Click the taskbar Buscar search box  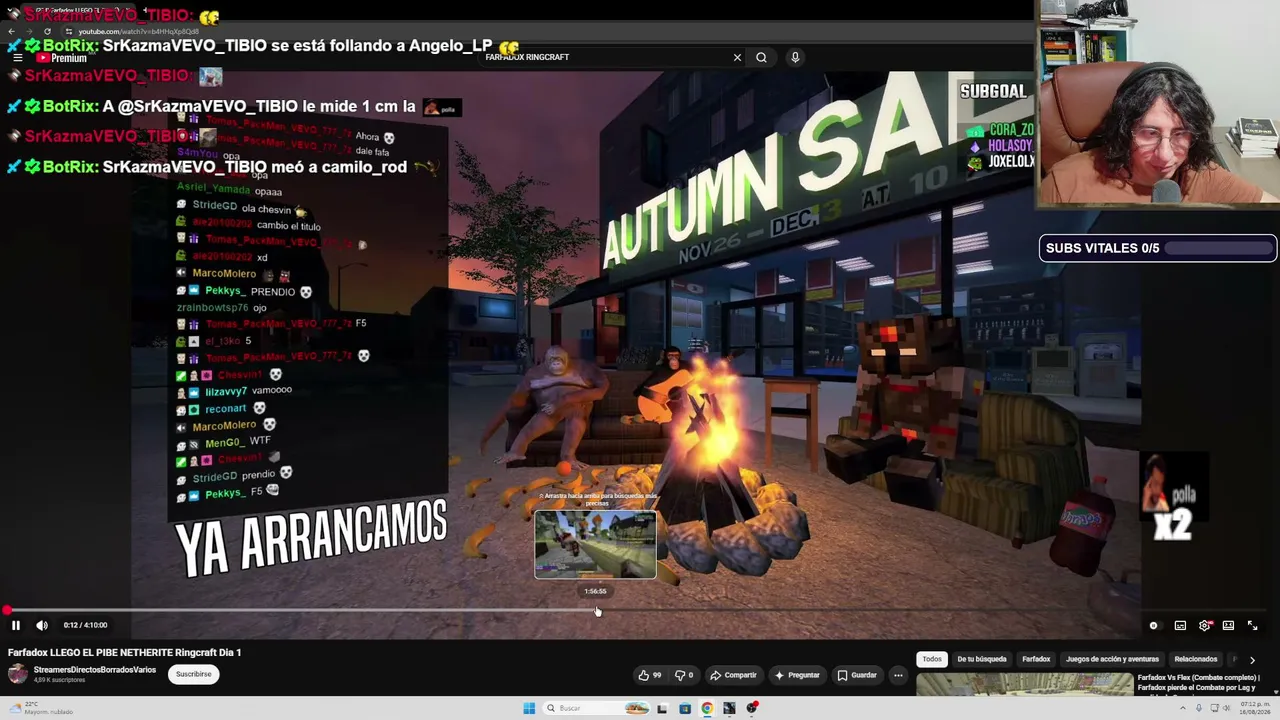click(596, 708)
